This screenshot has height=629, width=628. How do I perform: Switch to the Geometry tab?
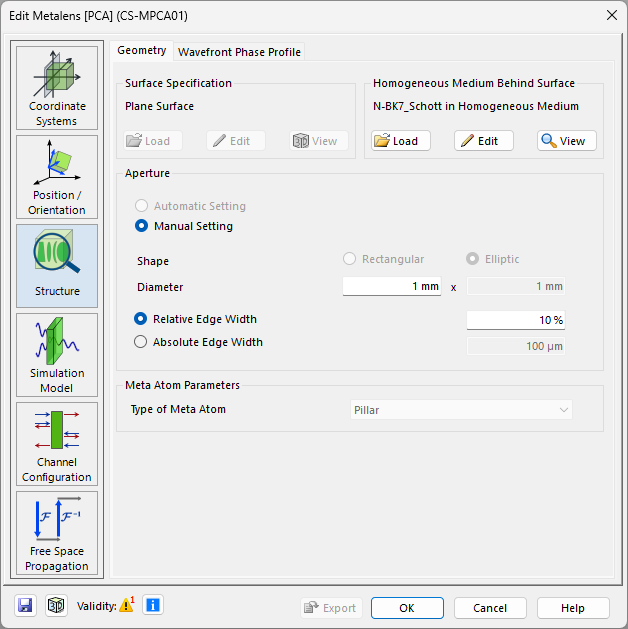[142, 51]
